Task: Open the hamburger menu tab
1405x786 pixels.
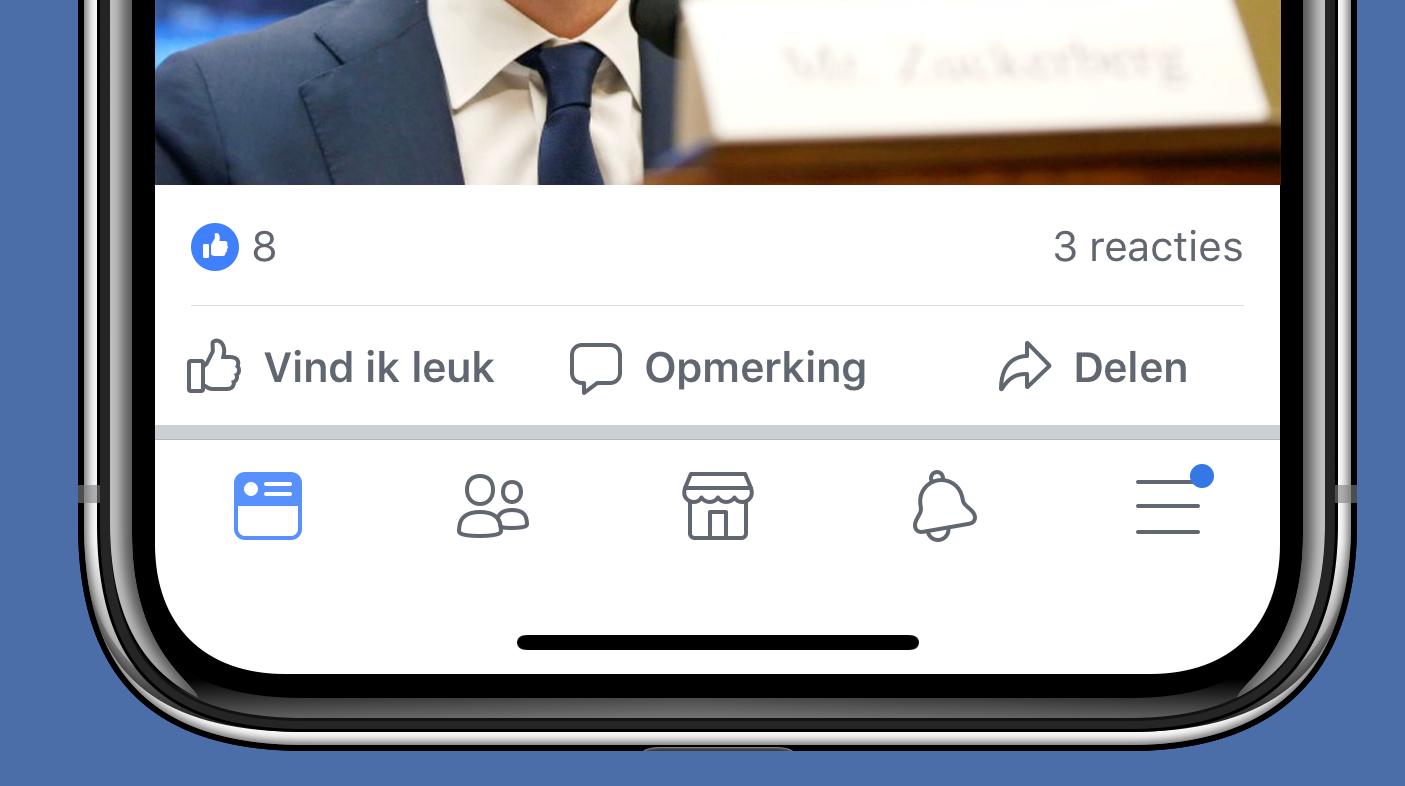Action: (x=1168, y=506)
